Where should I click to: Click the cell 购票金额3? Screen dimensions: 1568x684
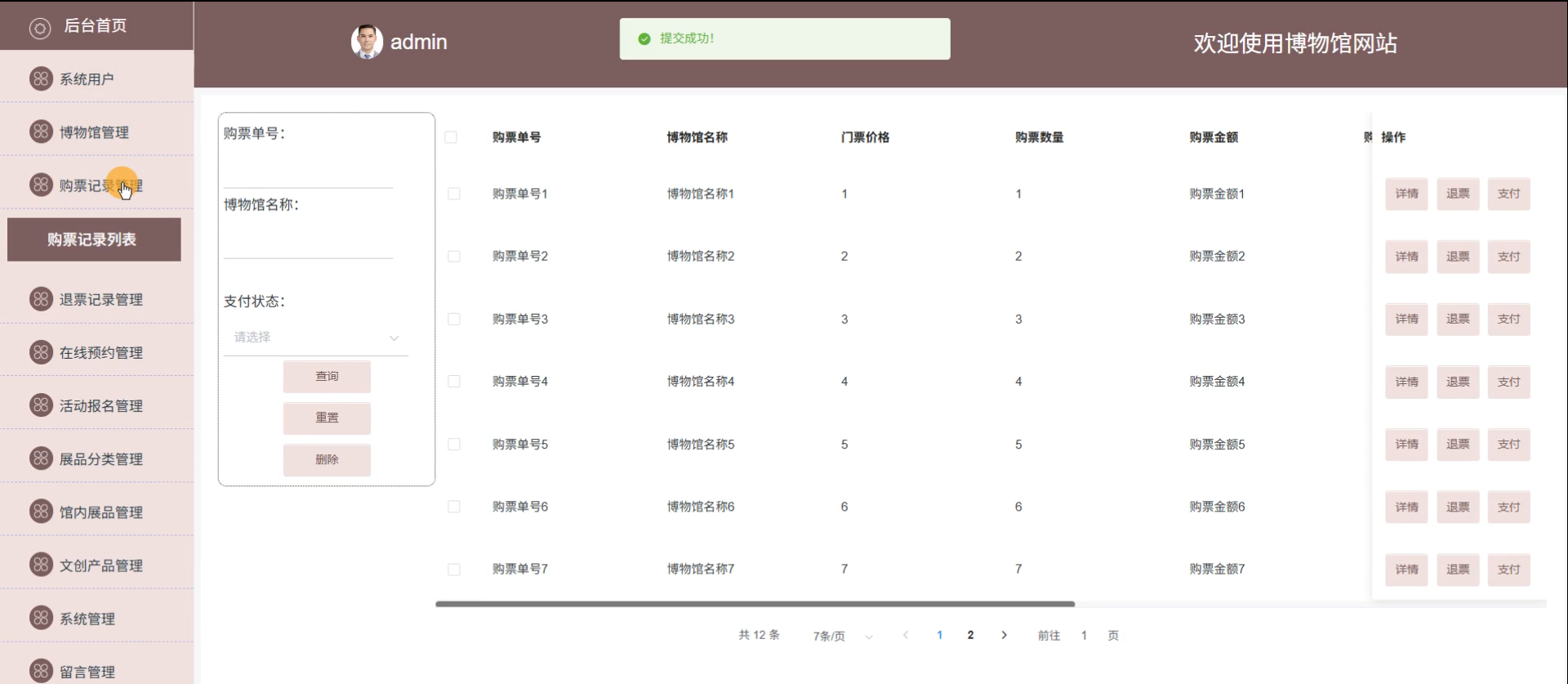coord(1217,319)
